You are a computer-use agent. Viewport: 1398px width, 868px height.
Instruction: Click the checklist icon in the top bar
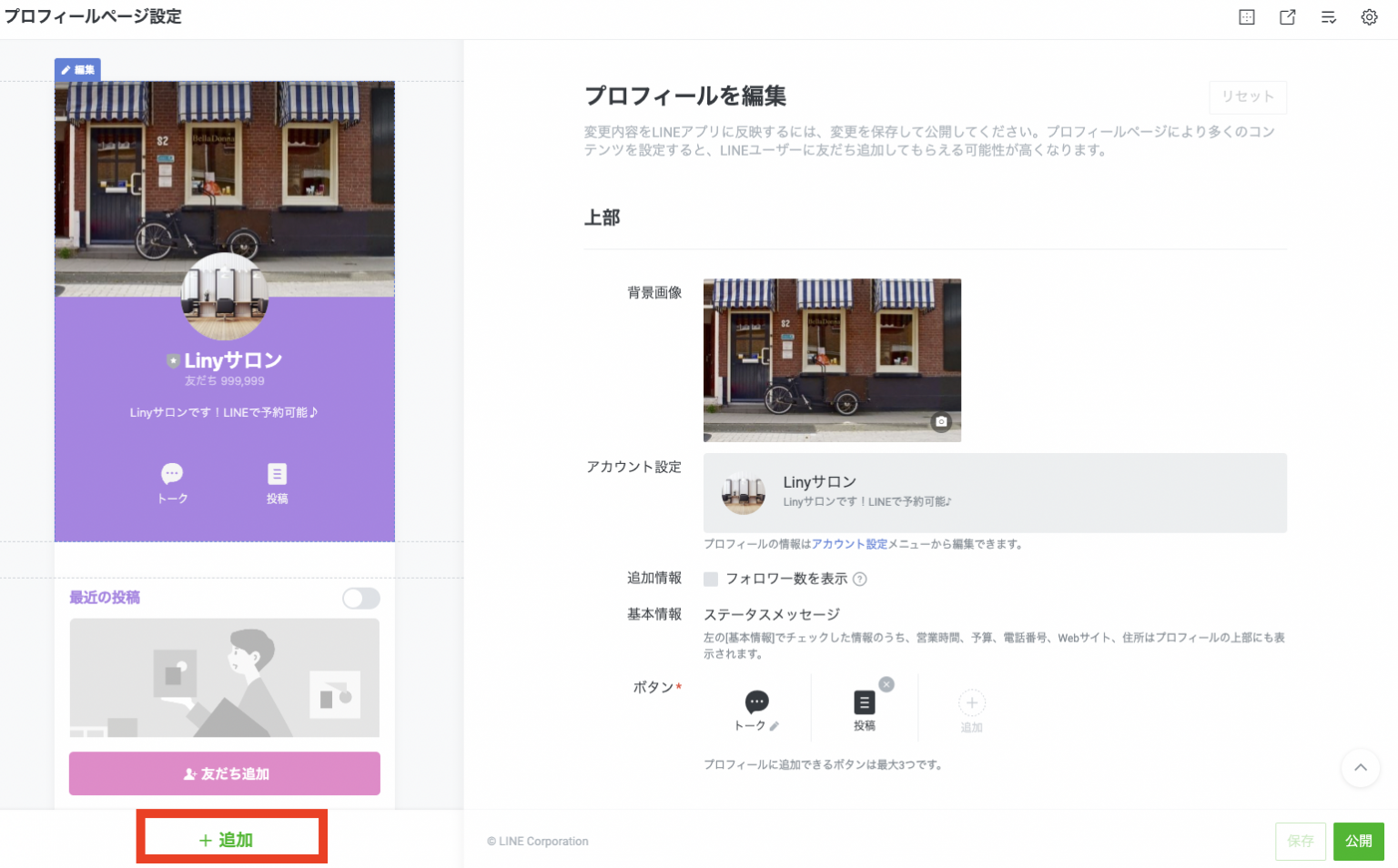pos(1328,16)
